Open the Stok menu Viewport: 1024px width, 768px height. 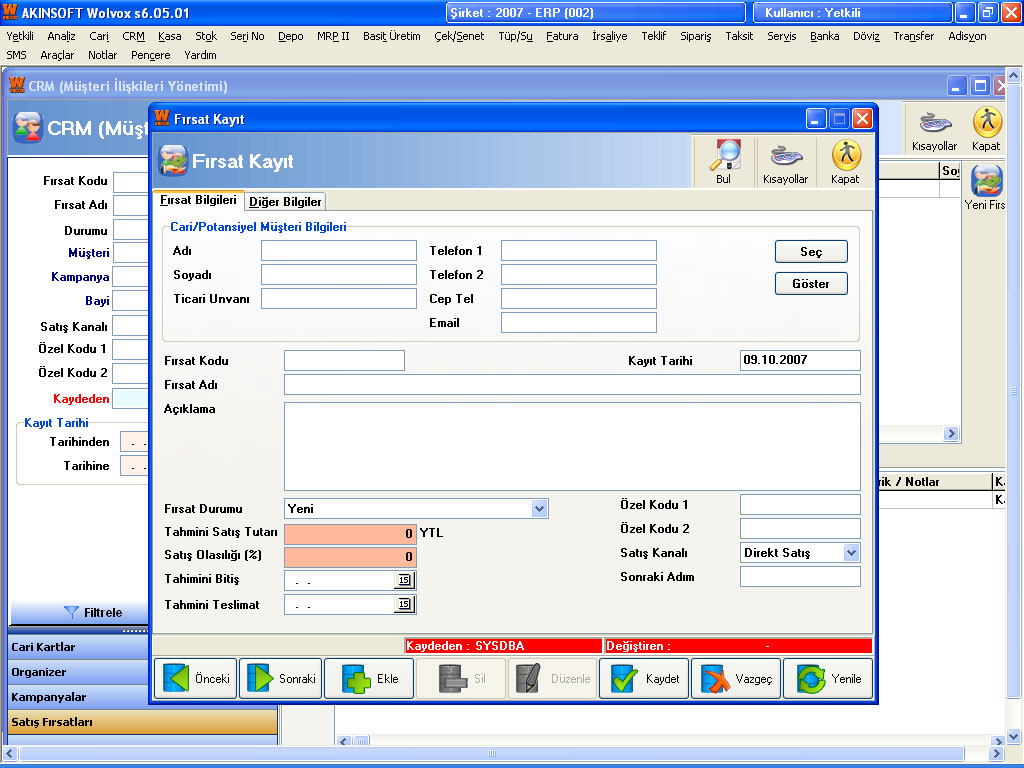[x=206, y=37]
